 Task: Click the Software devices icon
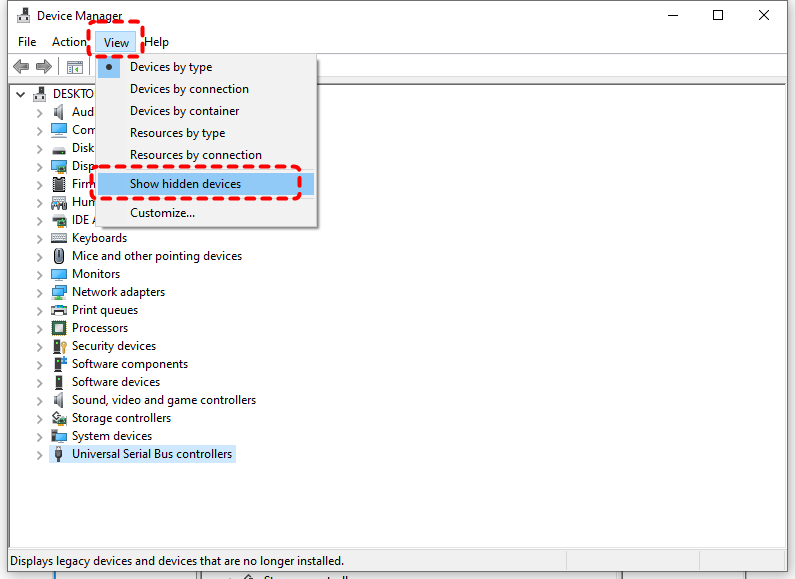59,382
